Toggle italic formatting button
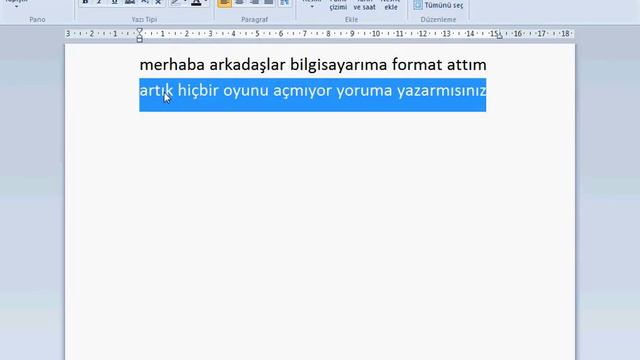640x360 pixels. click(99, 2)
